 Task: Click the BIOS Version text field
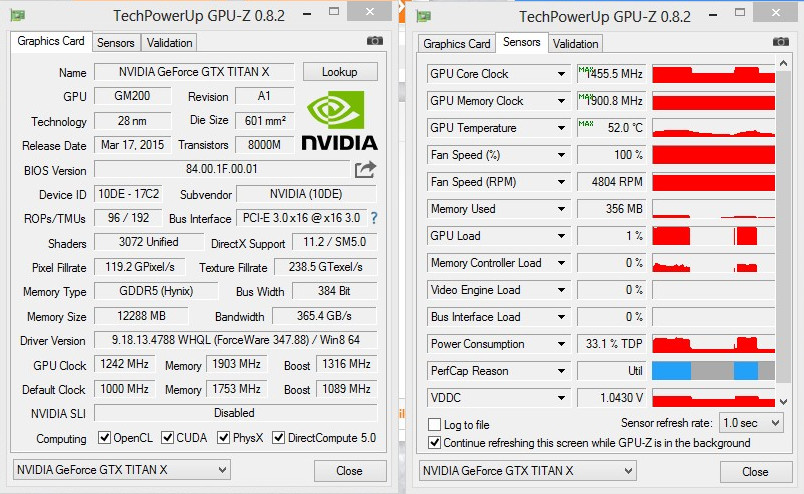[x=222, y=170]
